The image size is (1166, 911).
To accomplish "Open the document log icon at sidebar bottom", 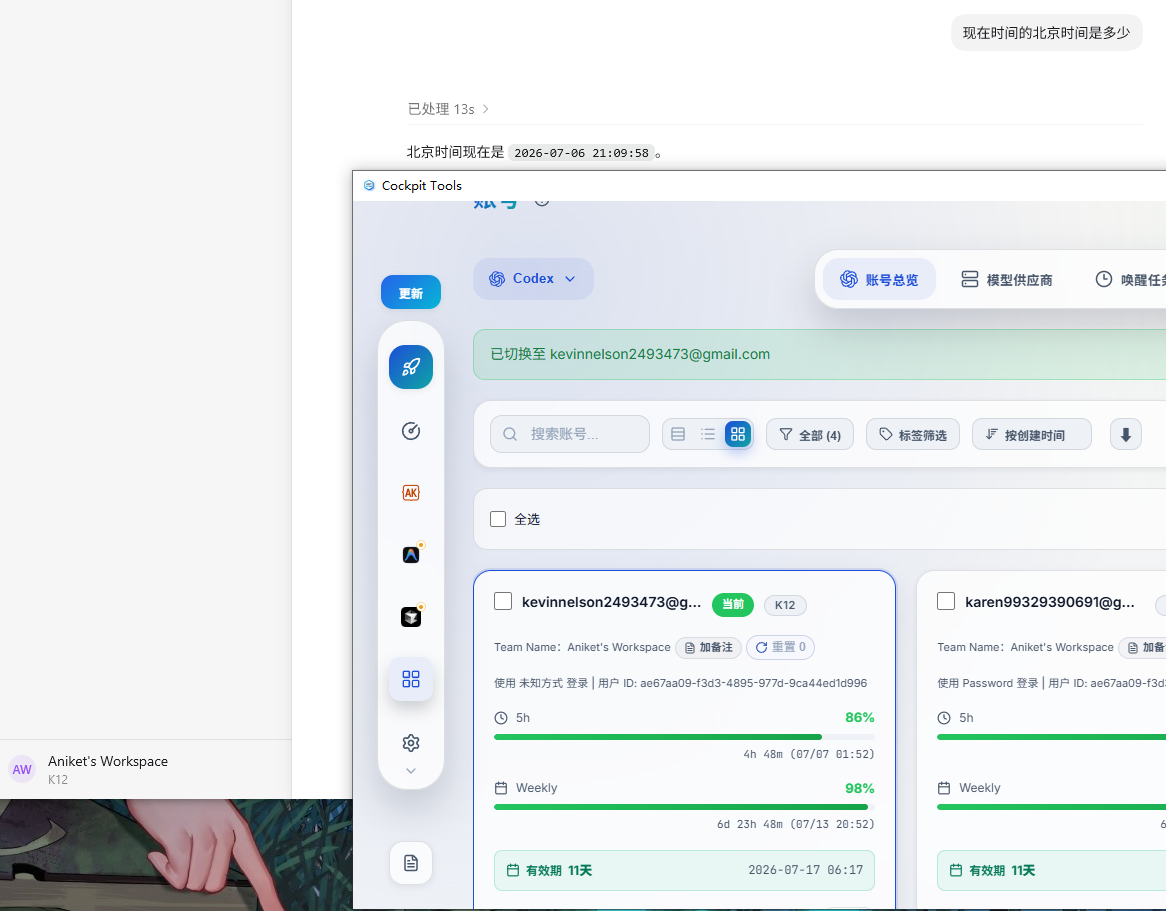I will click(410, 863).
